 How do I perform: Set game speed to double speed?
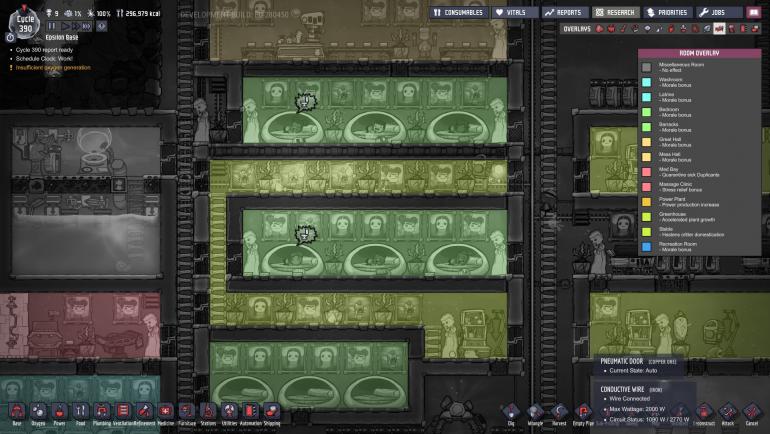(x=76, y=26)
